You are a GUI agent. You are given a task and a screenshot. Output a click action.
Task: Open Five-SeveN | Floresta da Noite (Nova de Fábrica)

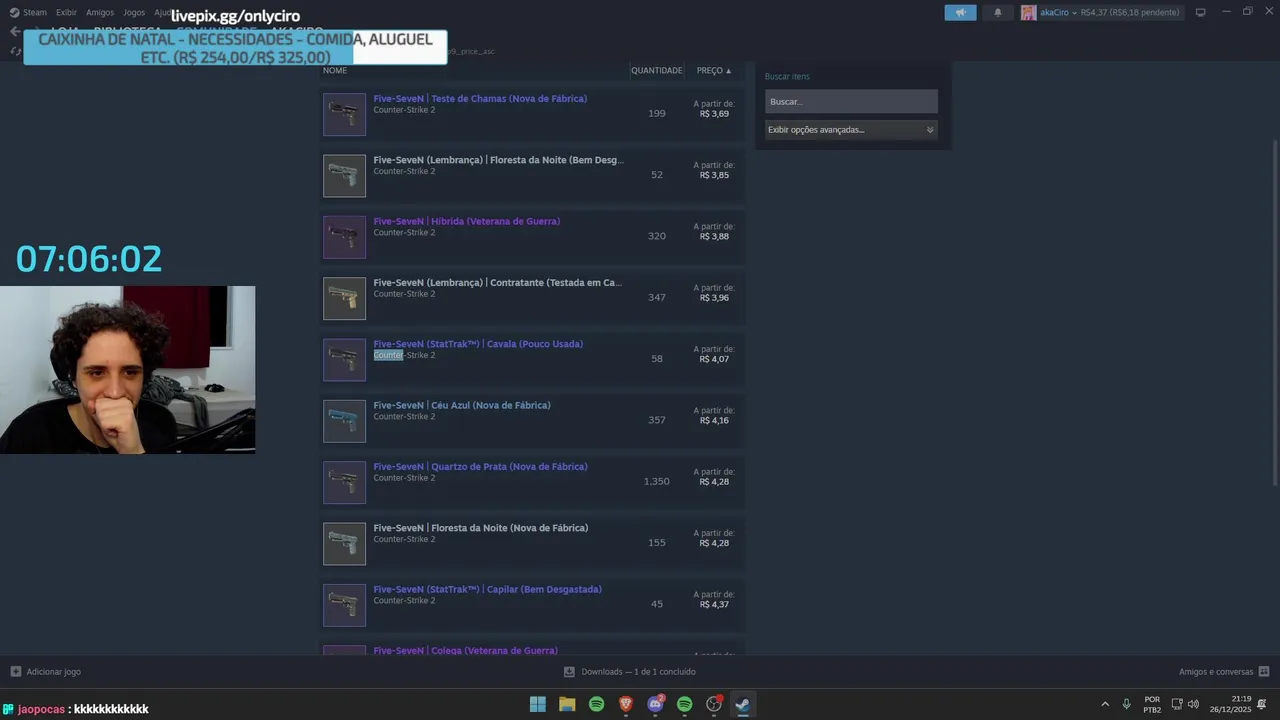pyautogui.click(x=480, y=528)
